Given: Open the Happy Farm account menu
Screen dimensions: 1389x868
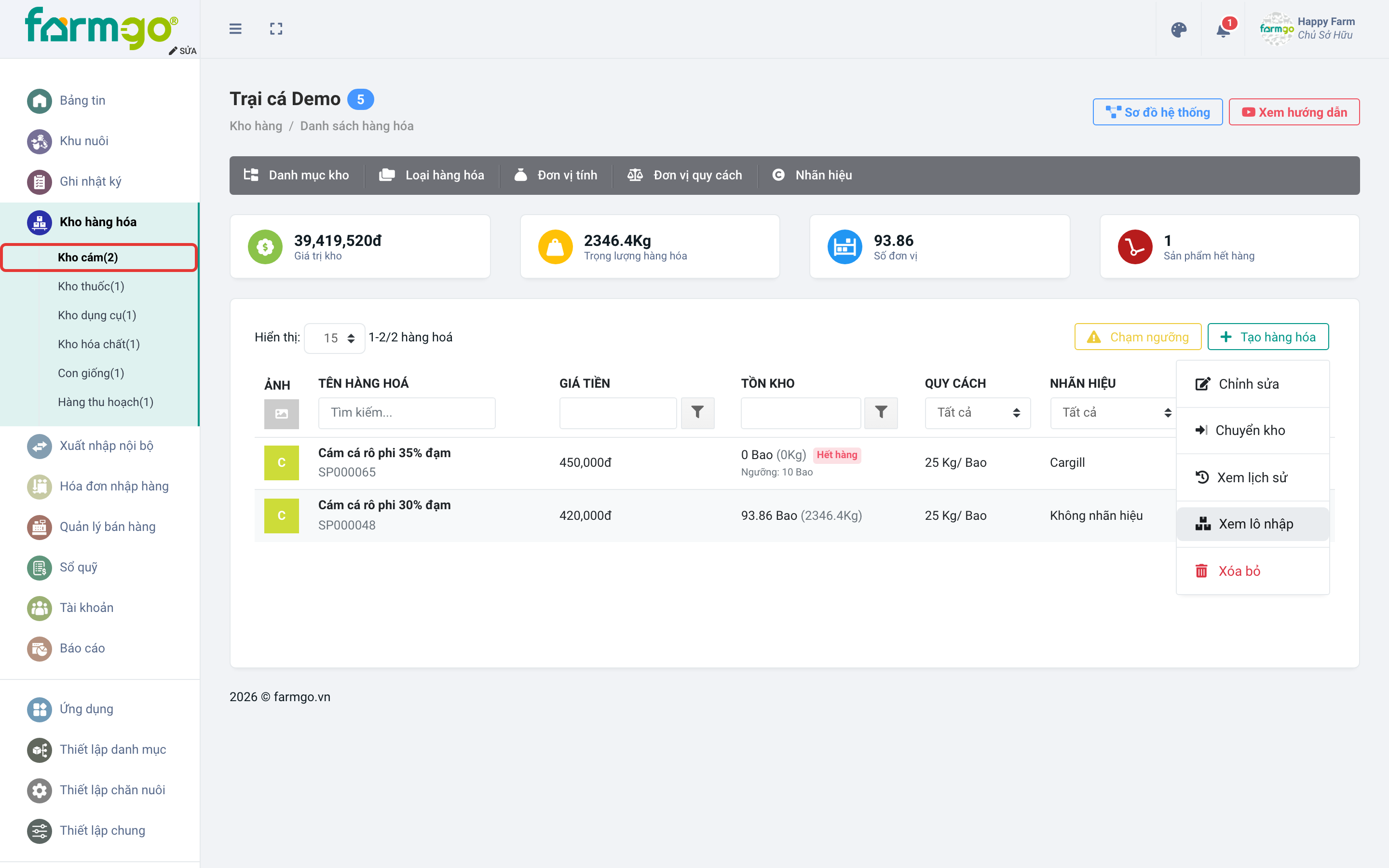Looking at the screenshot, I should tap(1307, 29).
